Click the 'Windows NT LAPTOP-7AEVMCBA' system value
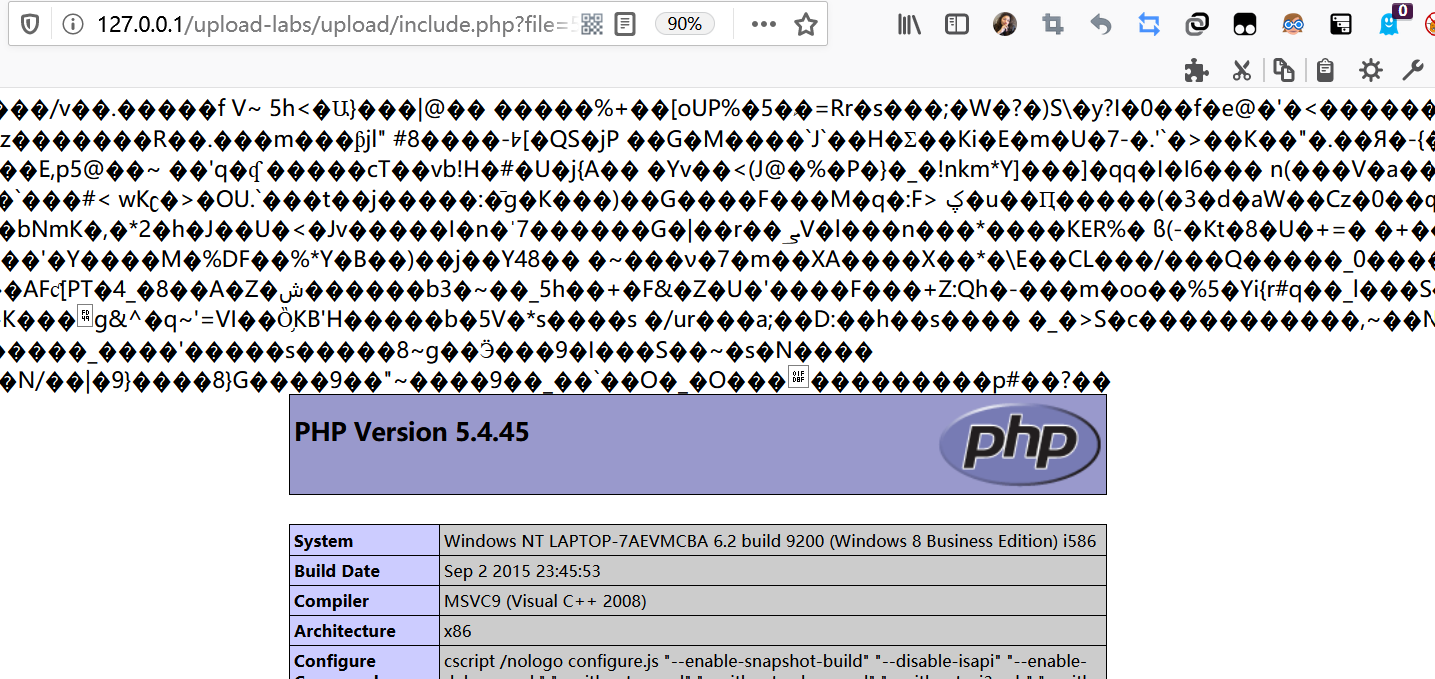Image resolution: width=1435 pixels, height=679 pixels. point(770,541)
